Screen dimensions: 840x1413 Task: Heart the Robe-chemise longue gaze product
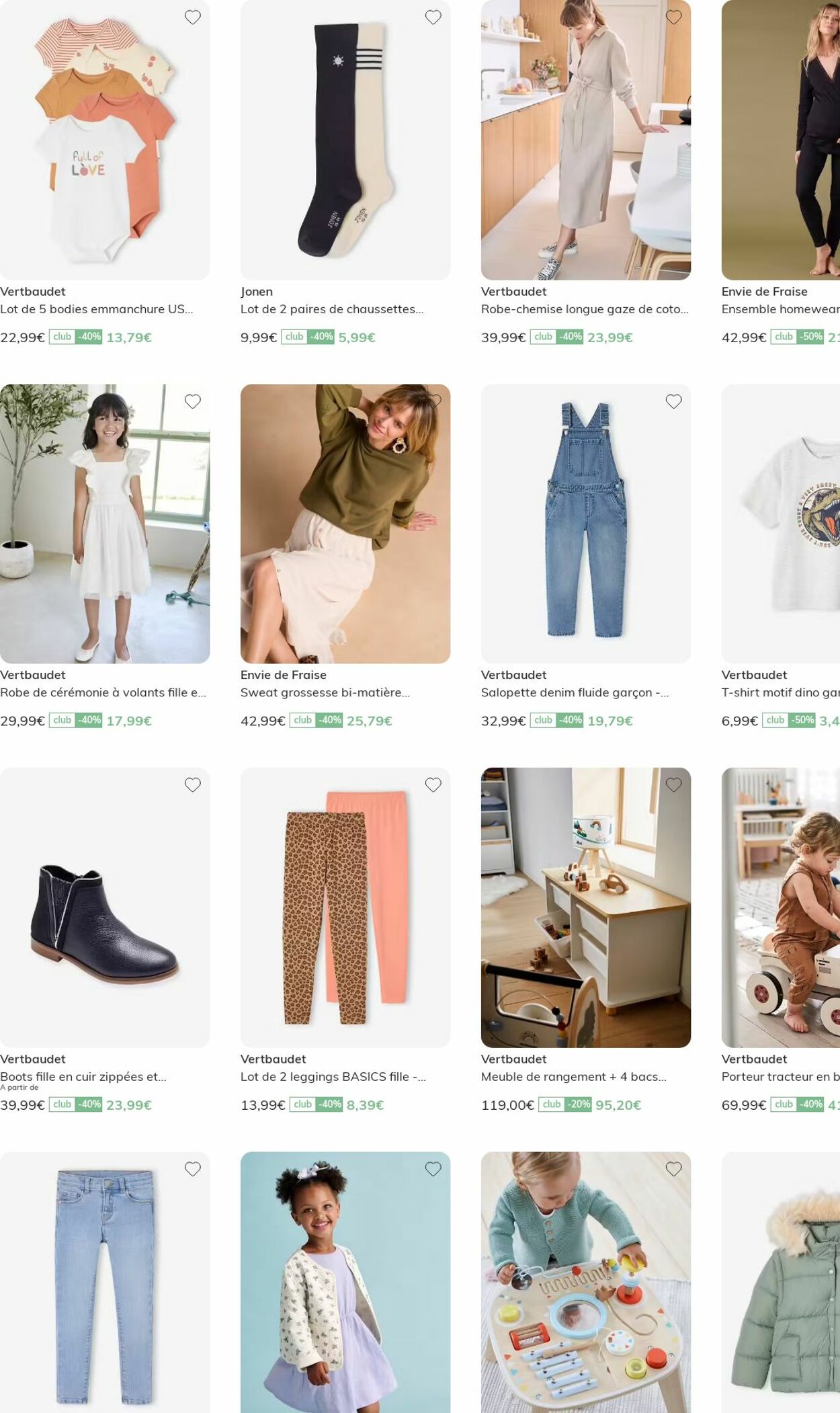[674, 17]
